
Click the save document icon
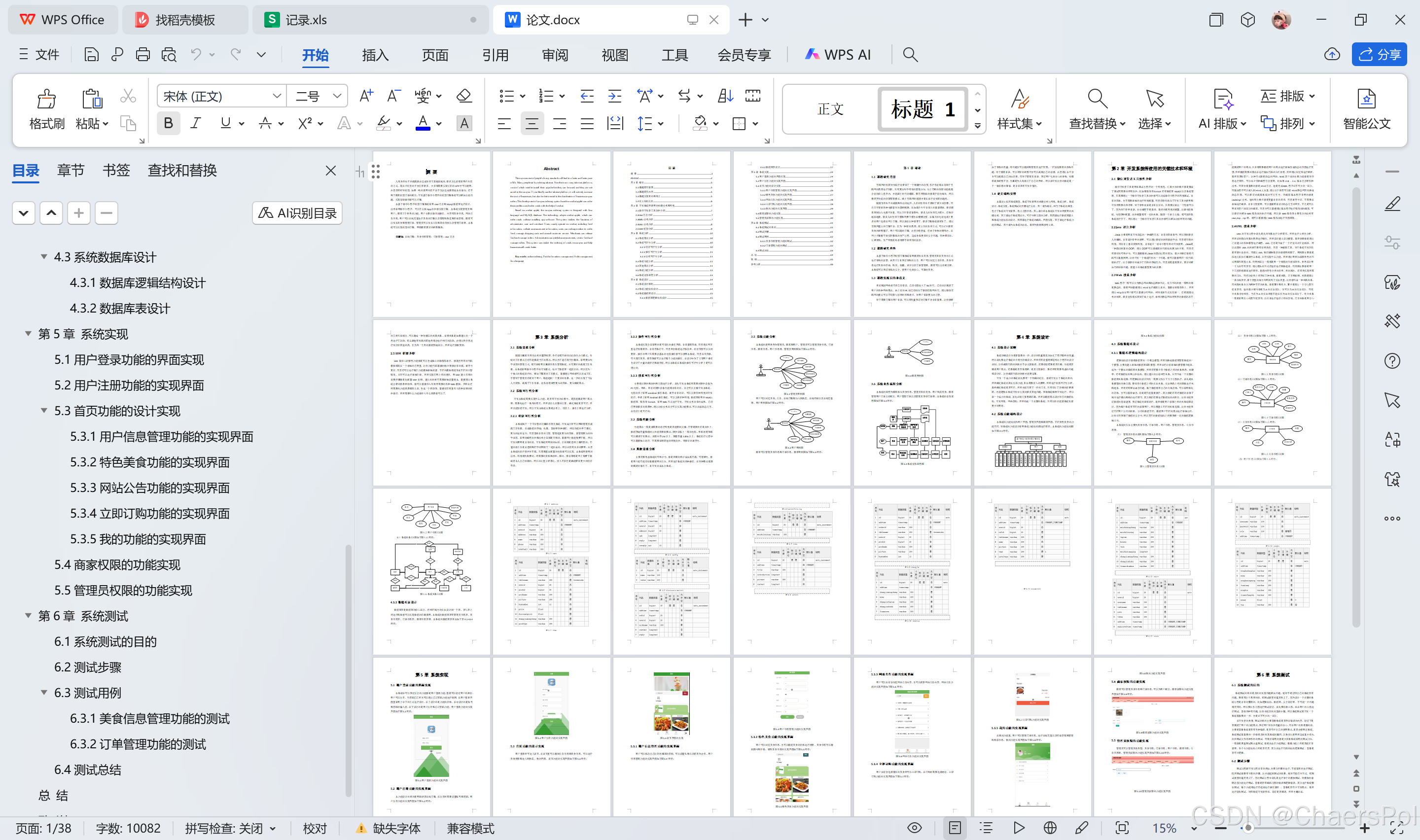coord(91,54)
